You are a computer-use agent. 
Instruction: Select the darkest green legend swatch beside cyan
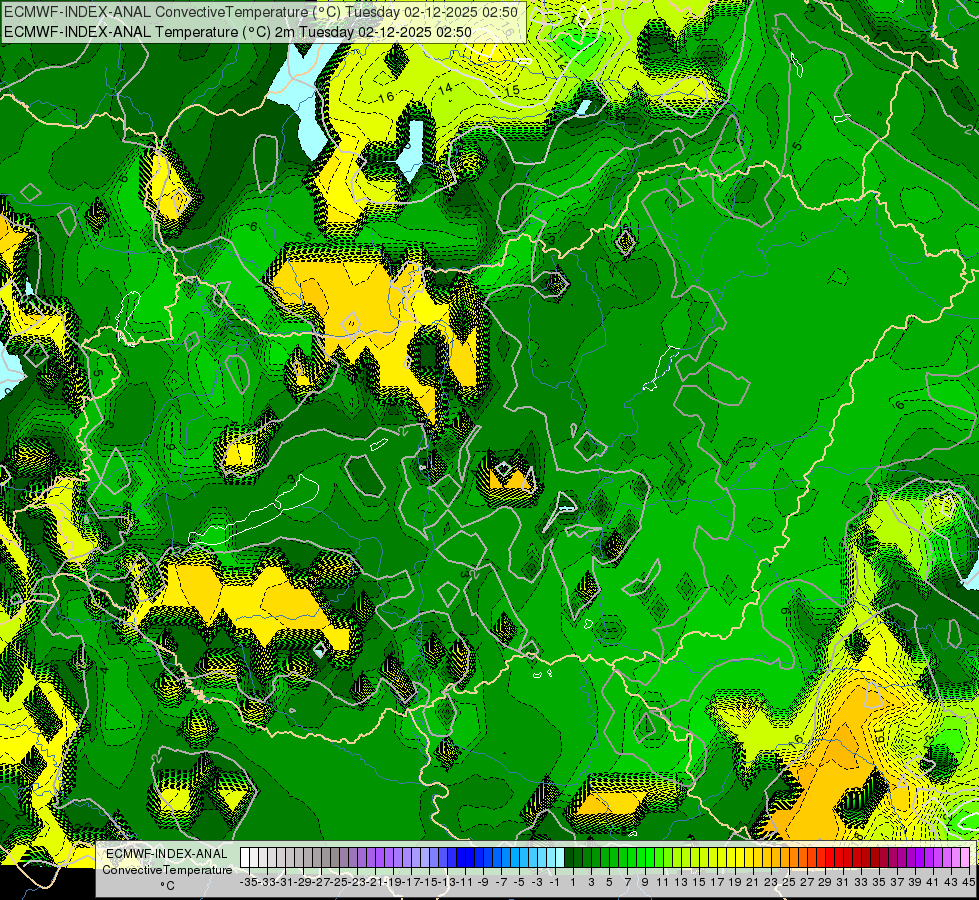click(569, 858)
